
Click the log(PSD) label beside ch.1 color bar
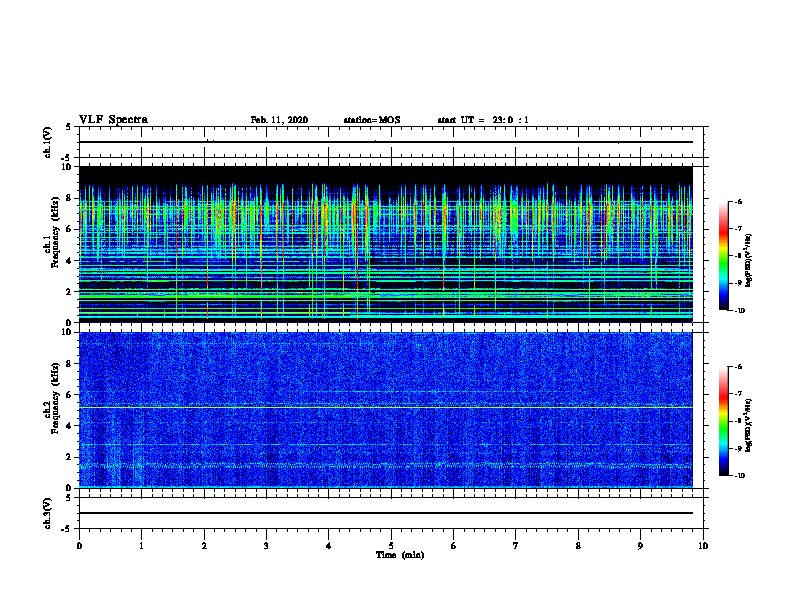749,261
